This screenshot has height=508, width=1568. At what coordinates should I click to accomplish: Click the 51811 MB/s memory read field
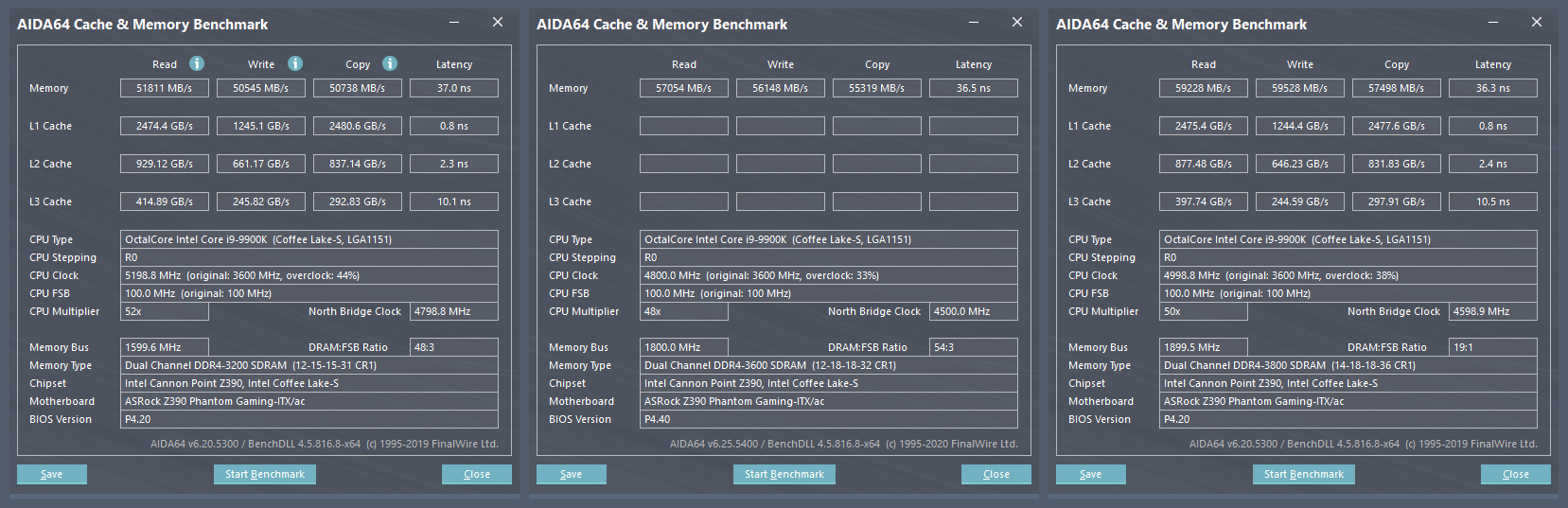(165, 88)
